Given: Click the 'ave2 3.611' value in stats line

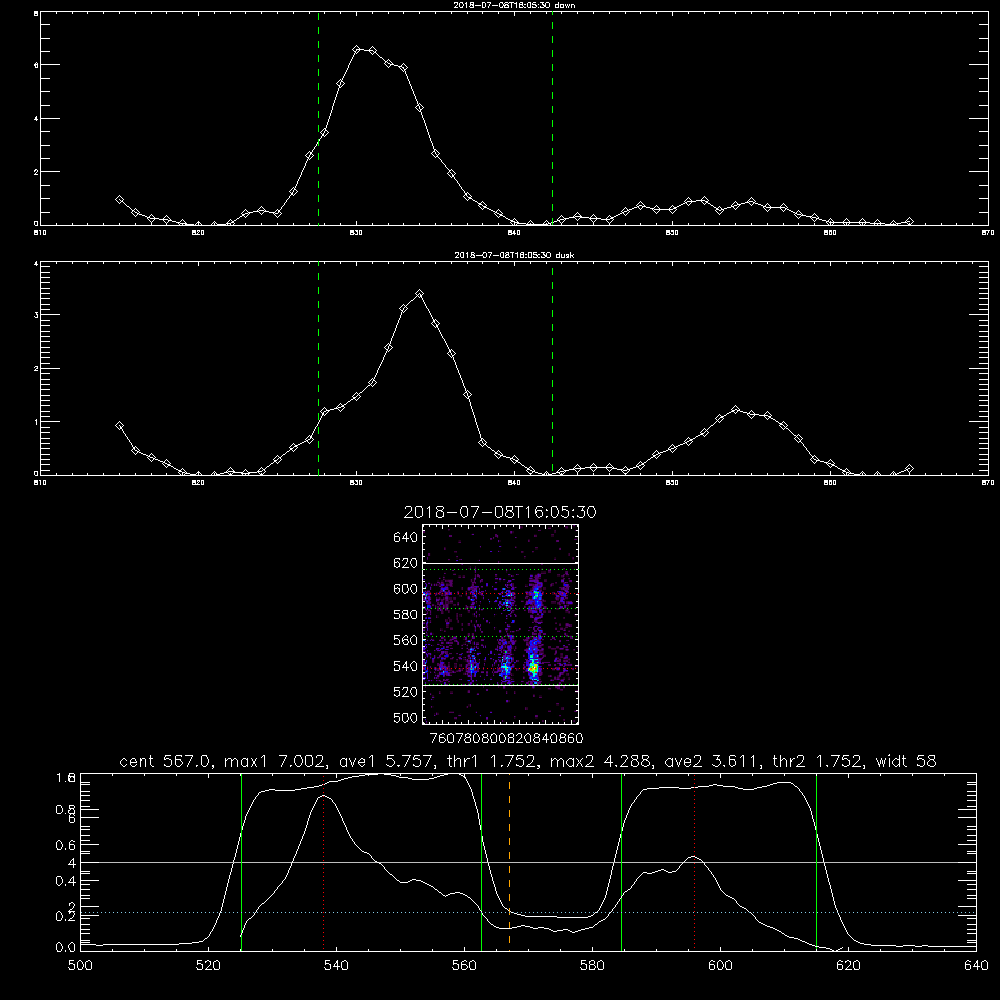Looking at the screenshot, I should pyautogui.click(x=713, y=761).
